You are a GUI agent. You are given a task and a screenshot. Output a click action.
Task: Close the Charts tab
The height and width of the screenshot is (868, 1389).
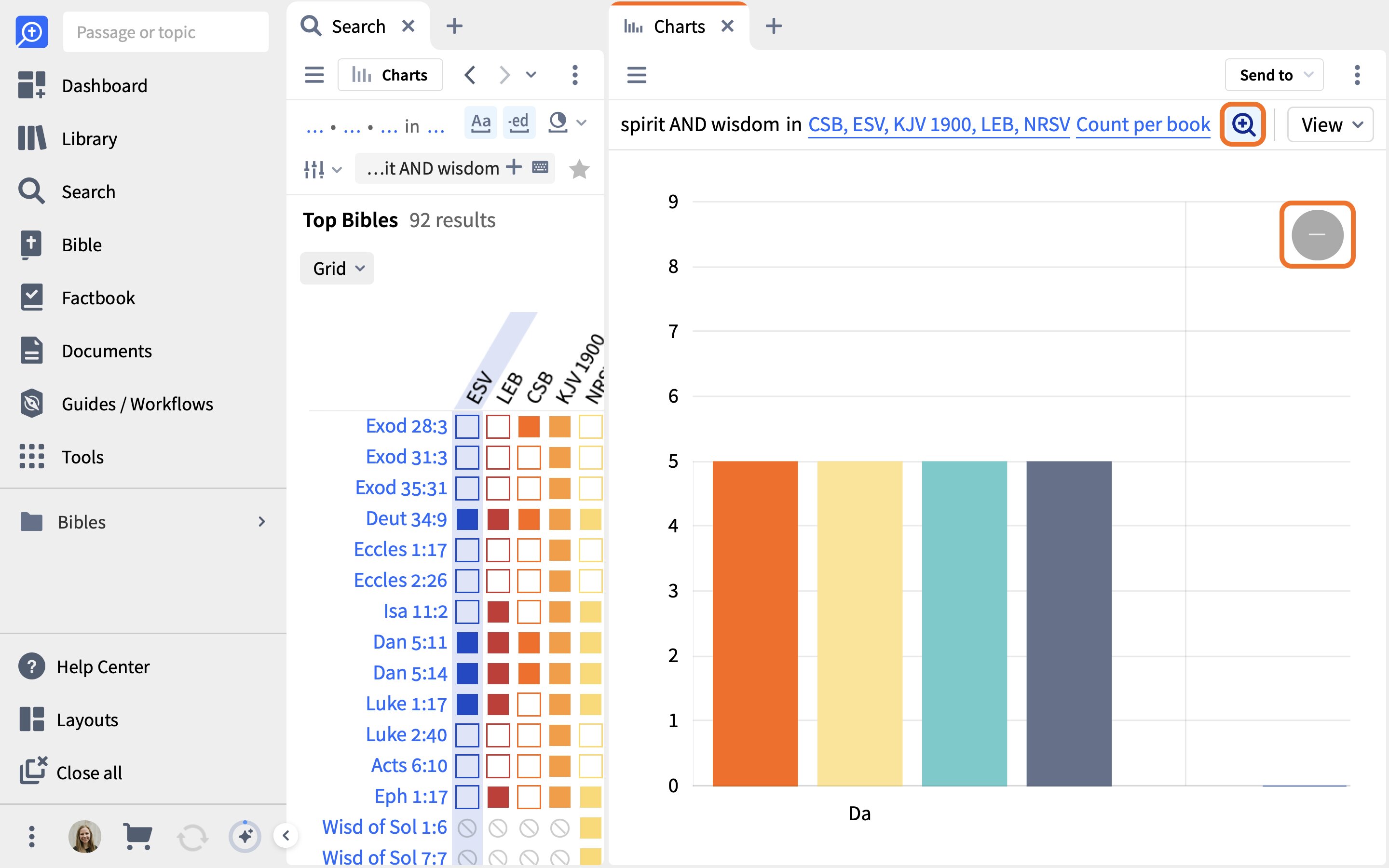(x=727, y=27)
